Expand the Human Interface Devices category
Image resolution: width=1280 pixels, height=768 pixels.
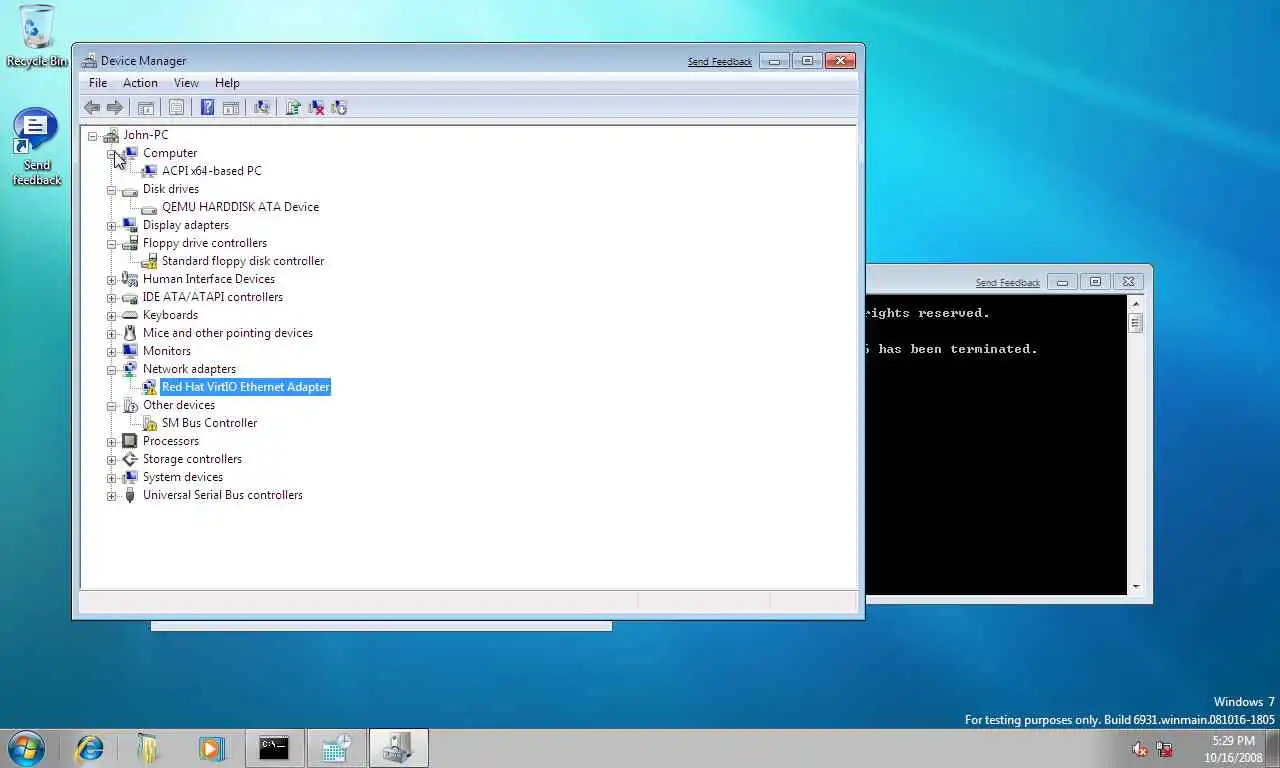tap(112, 280)
